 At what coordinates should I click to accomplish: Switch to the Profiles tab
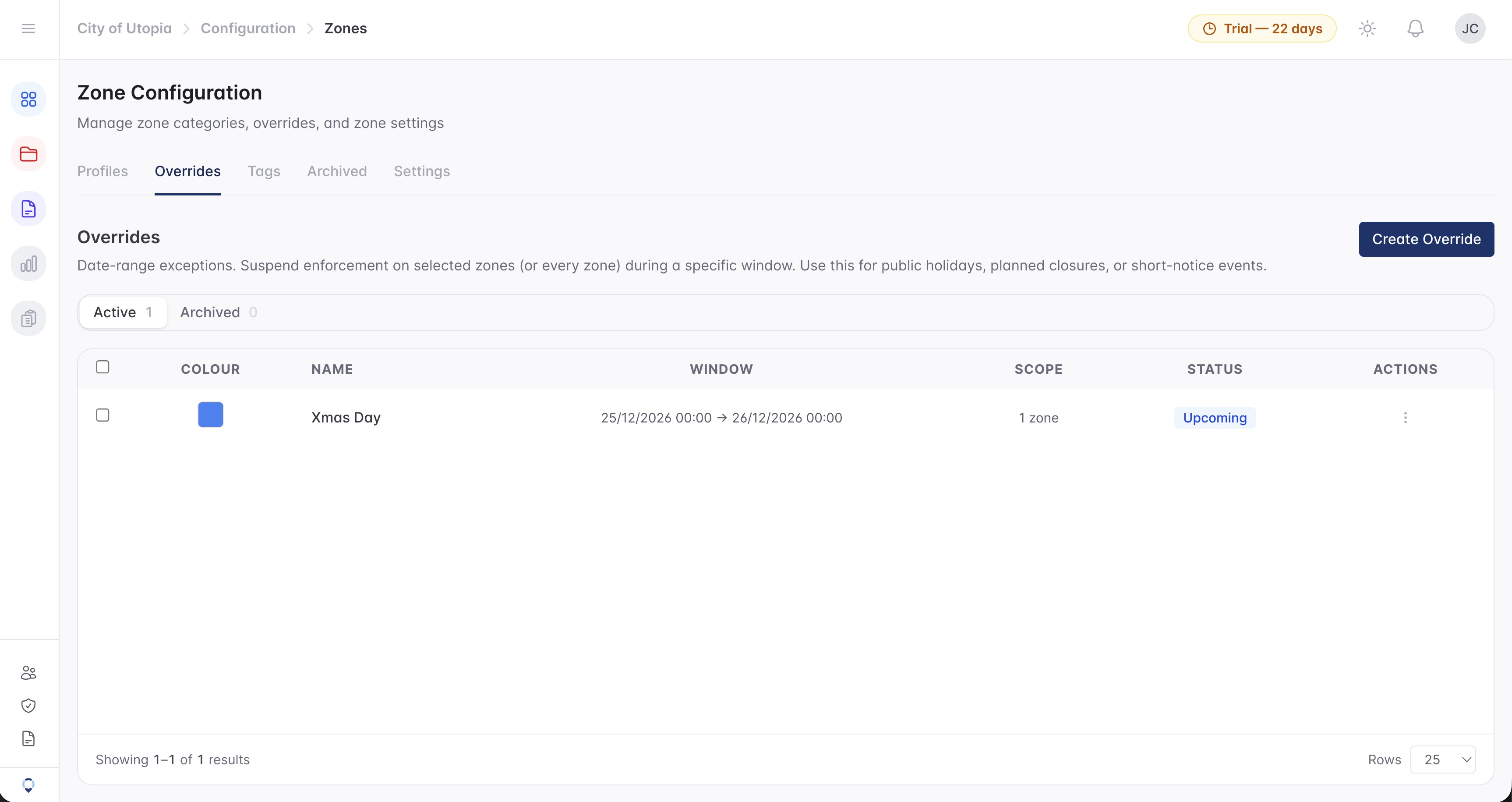tap(103, 171)
